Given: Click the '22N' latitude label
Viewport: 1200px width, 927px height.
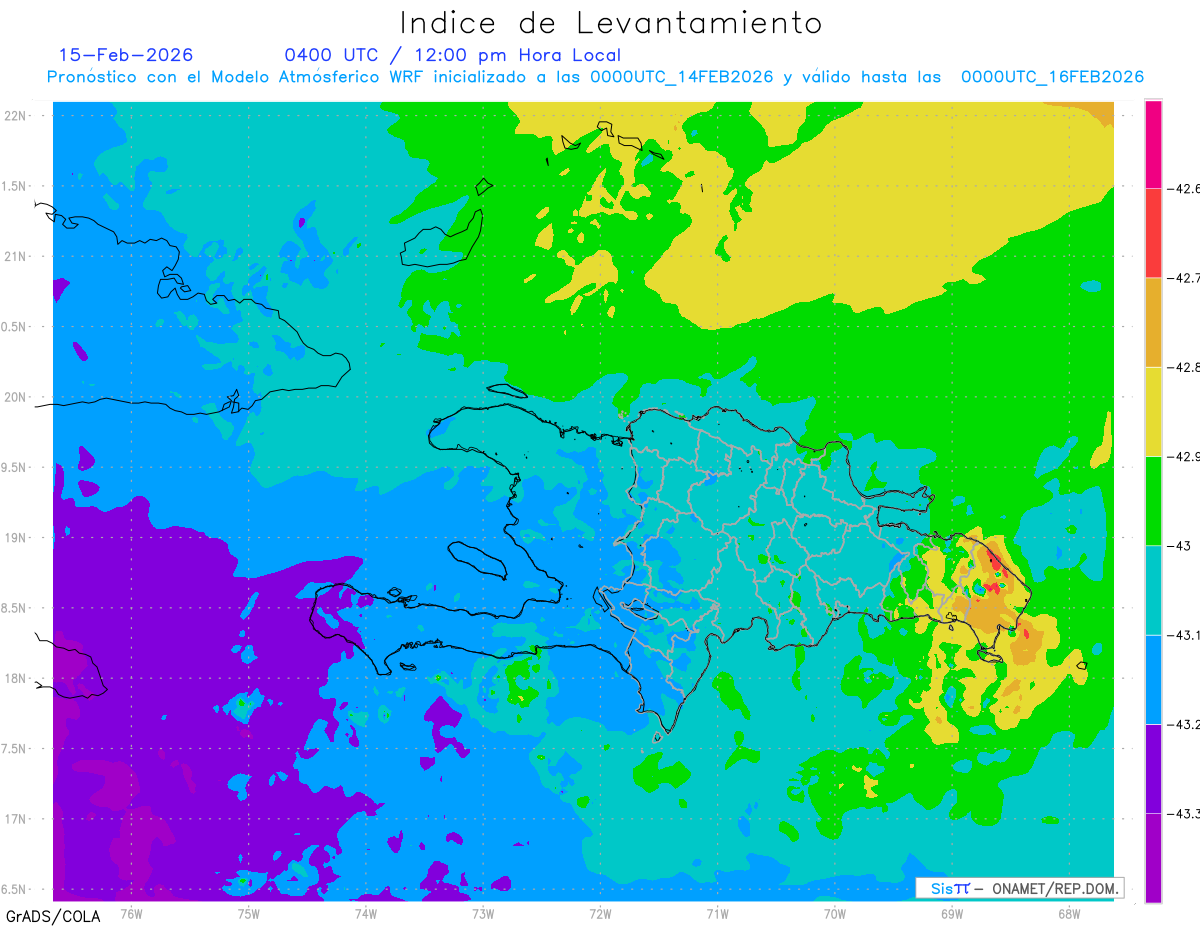Looking at the screenshot, I should click(x=16, y=116).
